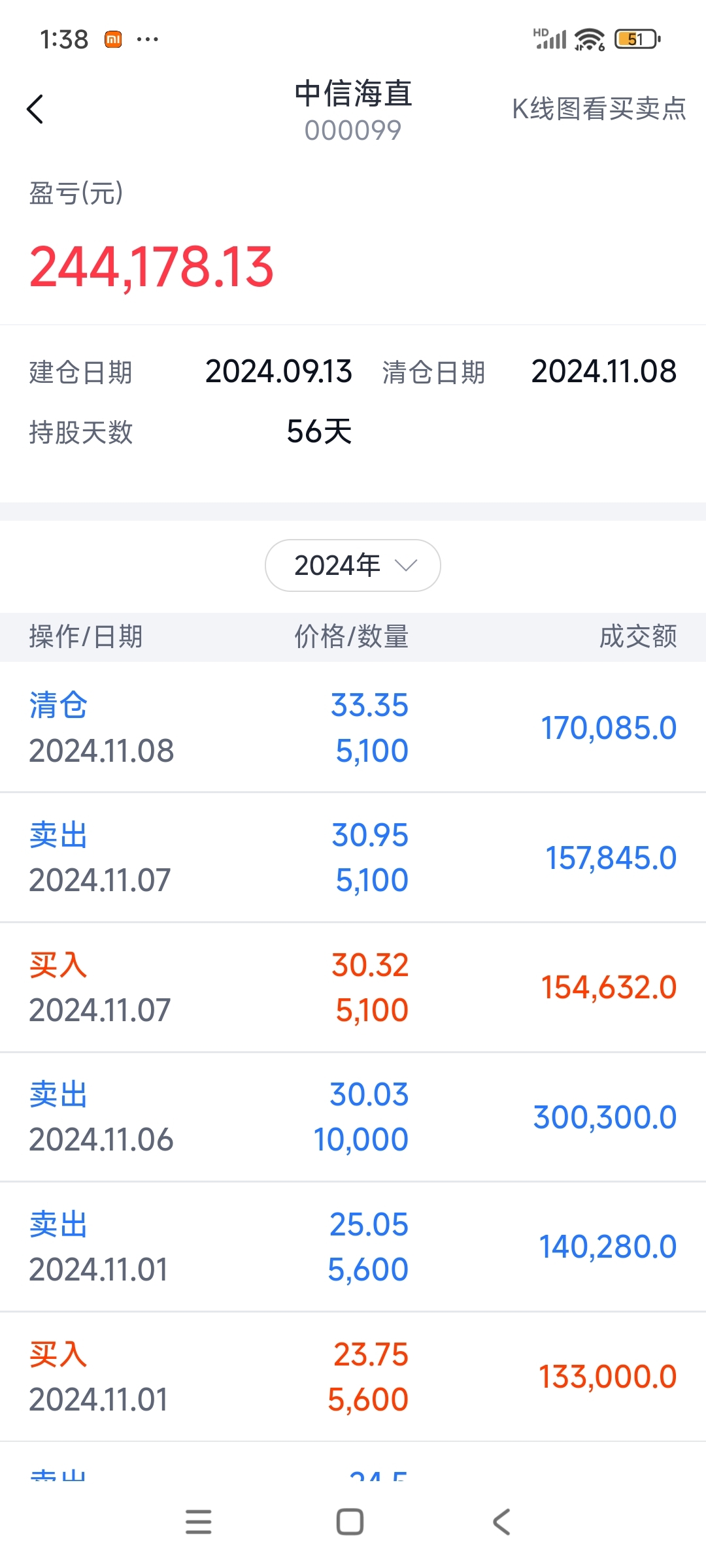Image resolution: width=706 pixels, height=1568 pixels.
Task: Open the 2024年 year dropdown
Action: pyautogui.click(x=352, y=565)
